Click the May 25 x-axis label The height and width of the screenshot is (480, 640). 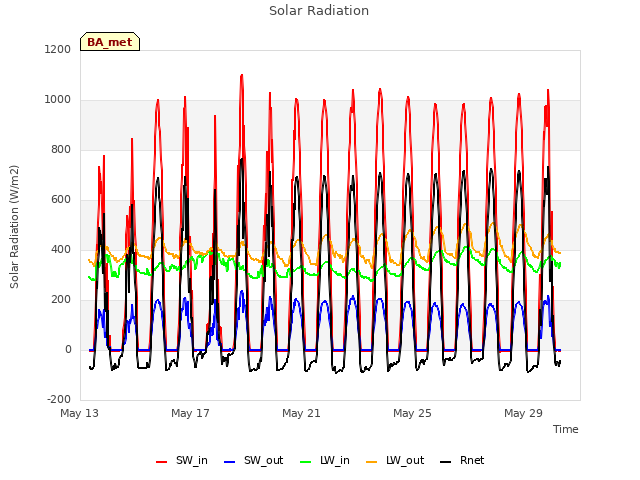coord(412,413)
